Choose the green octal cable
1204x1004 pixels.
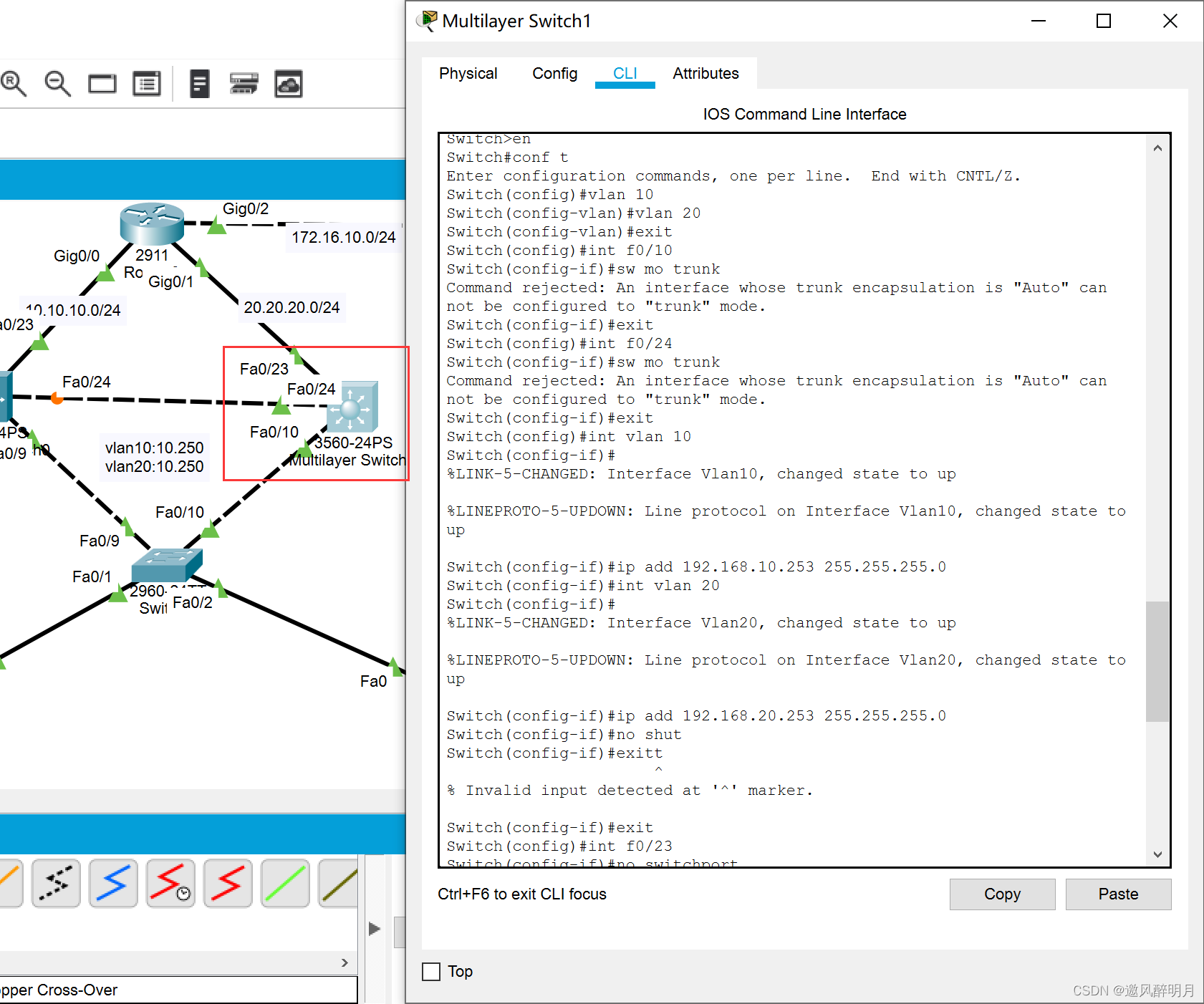285,883
